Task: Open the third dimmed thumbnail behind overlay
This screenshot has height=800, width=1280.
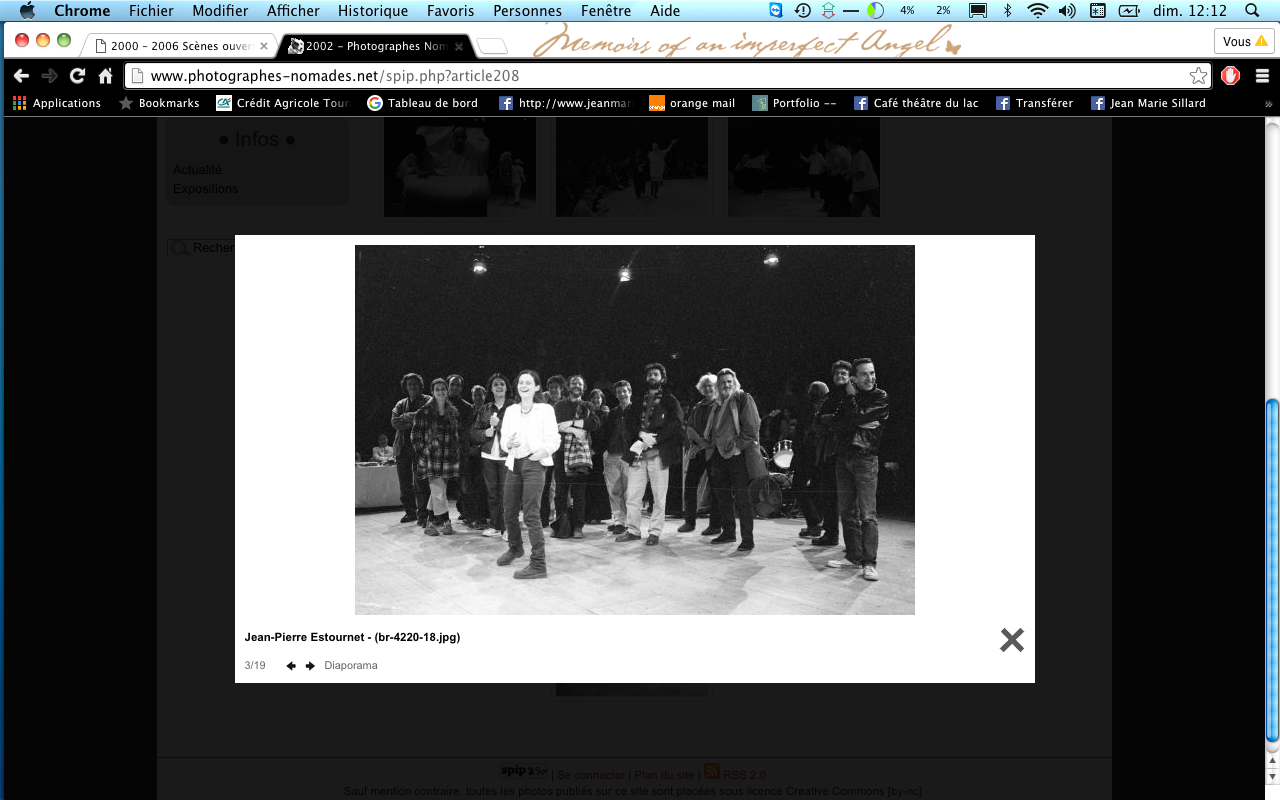Action: point(804,166)
